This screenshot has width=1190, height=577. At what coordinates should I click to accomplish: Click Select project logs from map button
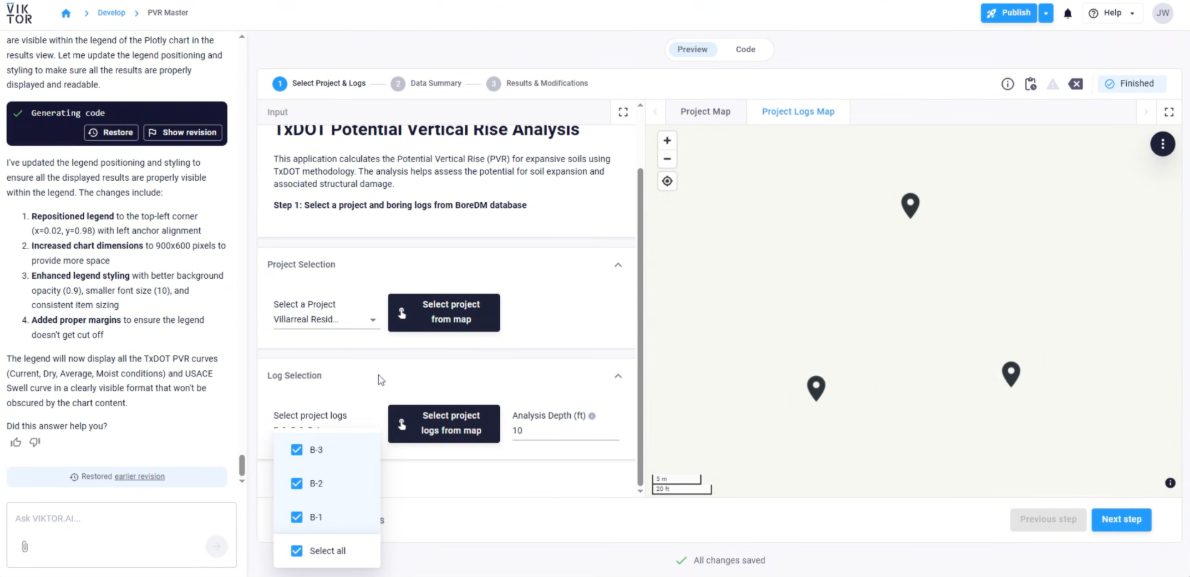(x=444, y=424)
